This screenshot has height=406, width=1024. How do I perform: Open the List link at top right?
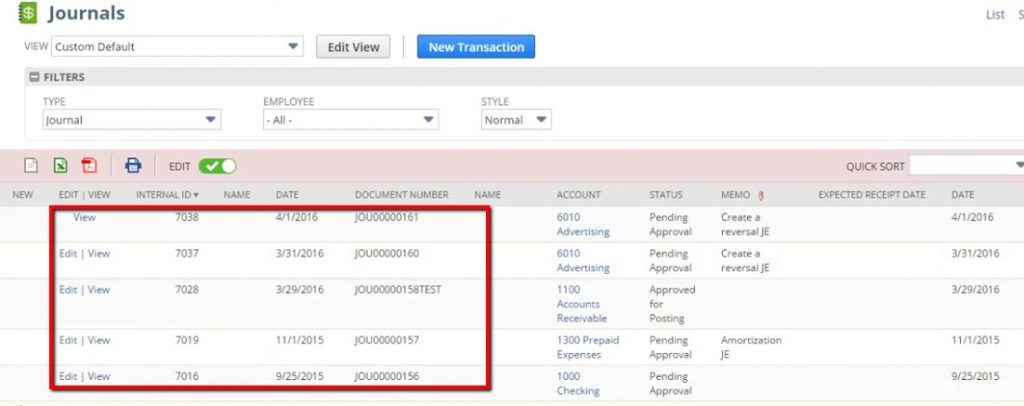click(995, 14)
